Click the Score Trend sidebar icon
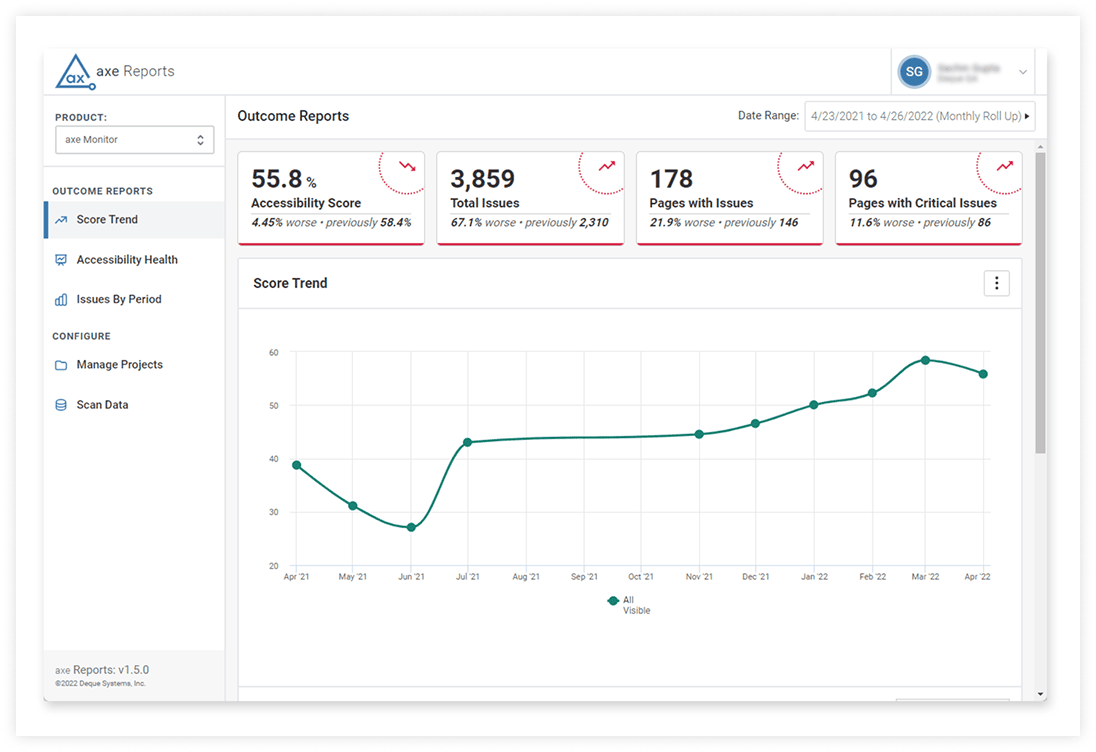1096x752 pixels. pyautogui.click(x=61, y=220)
